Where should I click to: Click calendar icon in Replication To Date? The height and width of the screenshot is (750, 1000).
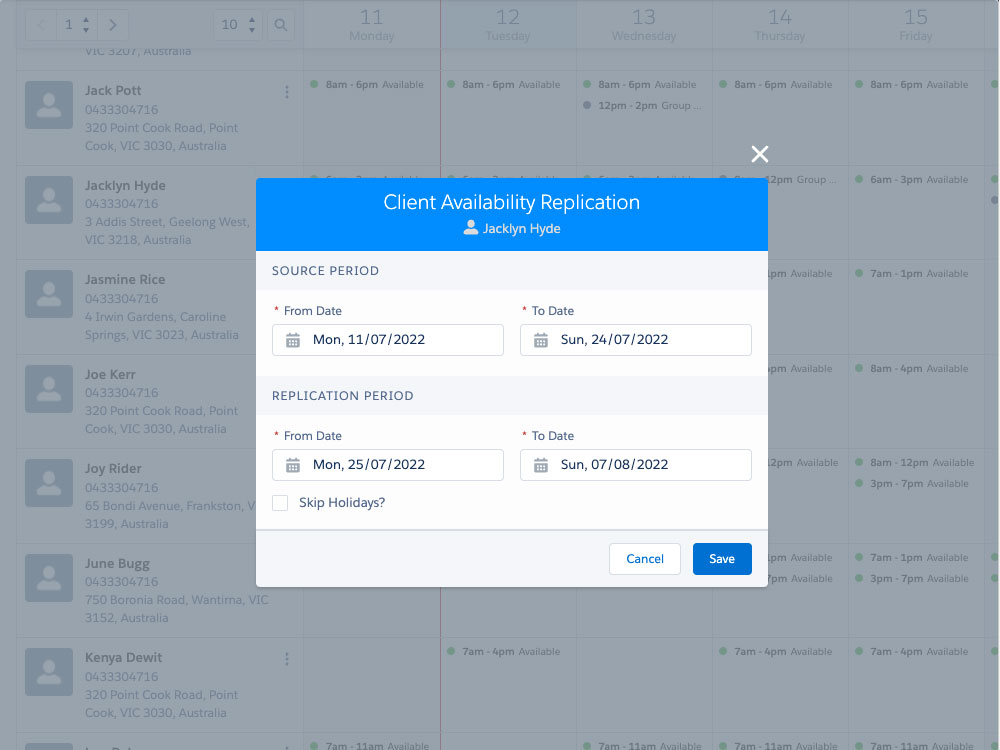tap(541, 465)
